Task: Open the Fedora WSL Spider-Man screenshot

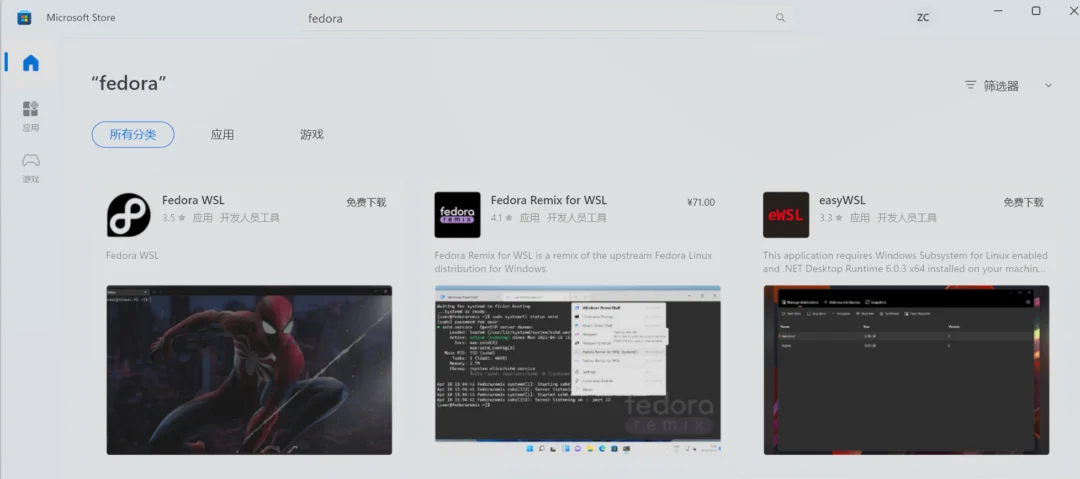Action: click(x=249, y=370)
